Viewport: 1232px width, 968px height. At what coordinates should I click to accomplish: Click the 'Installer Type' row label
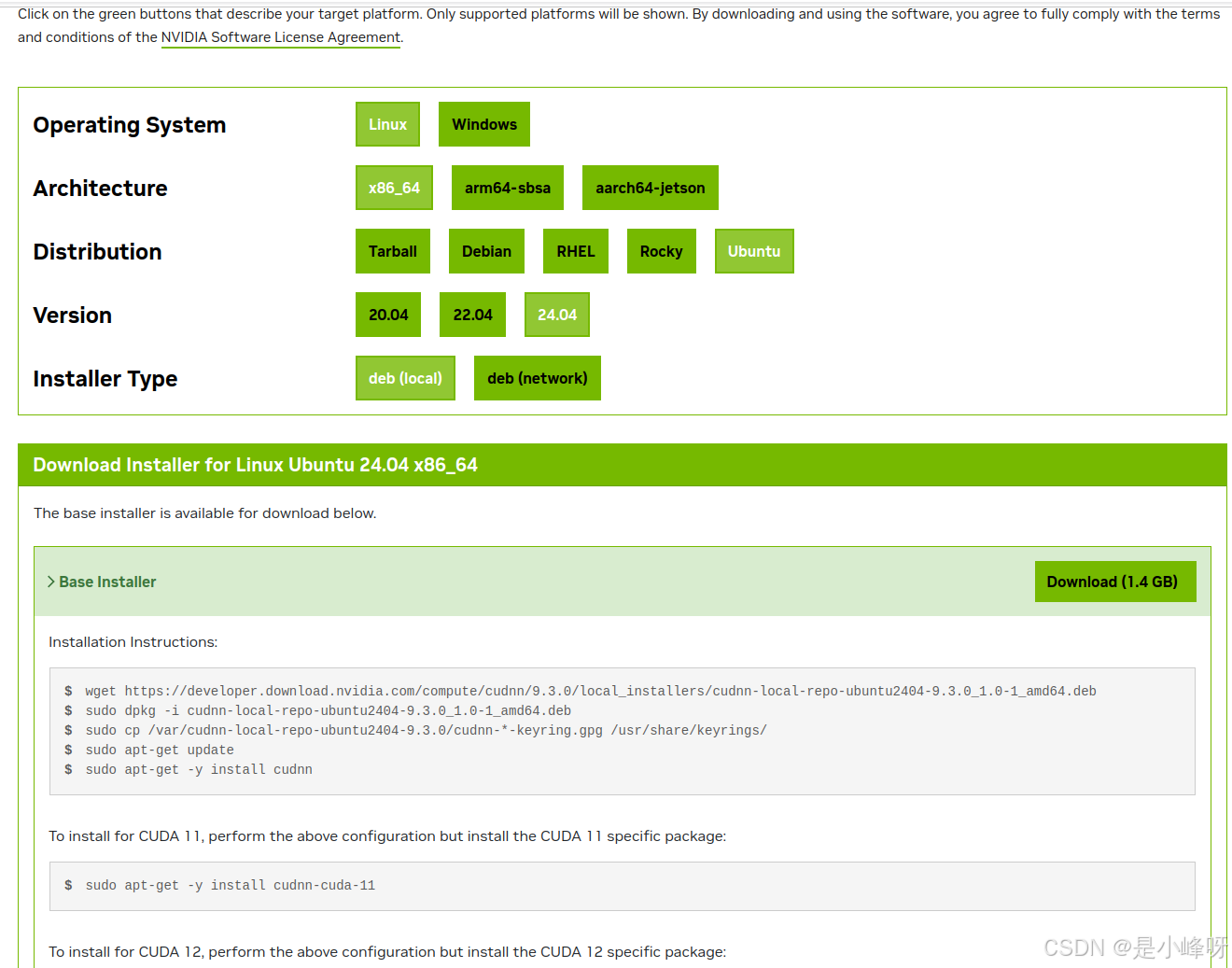point(105,379)
